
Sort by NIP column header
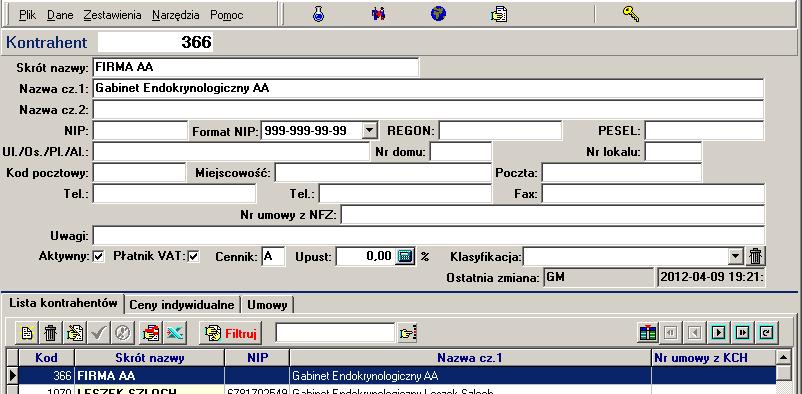[257, 358]
